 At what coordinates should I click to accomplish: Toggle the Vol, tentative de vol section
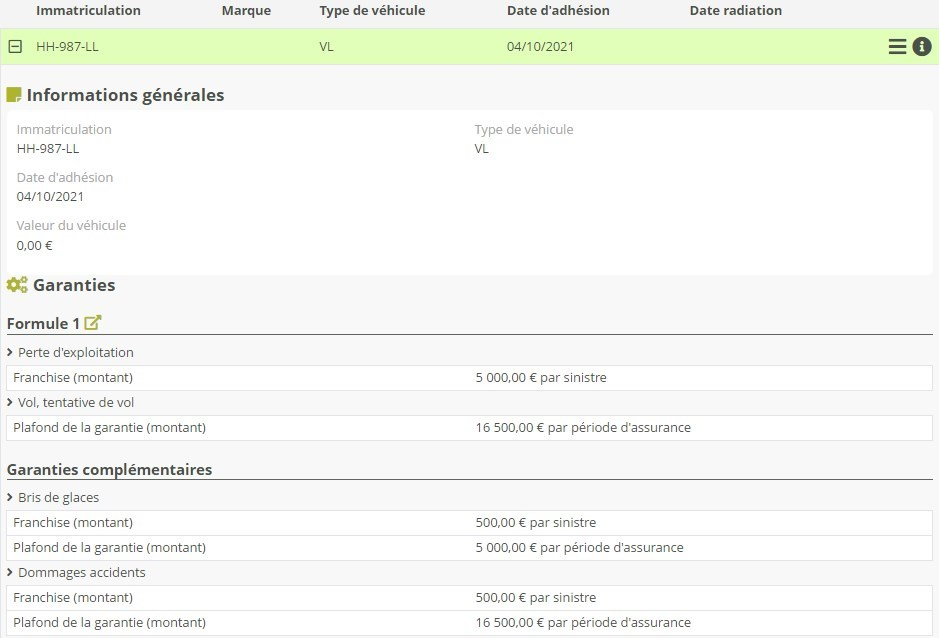tap(10, 403)
